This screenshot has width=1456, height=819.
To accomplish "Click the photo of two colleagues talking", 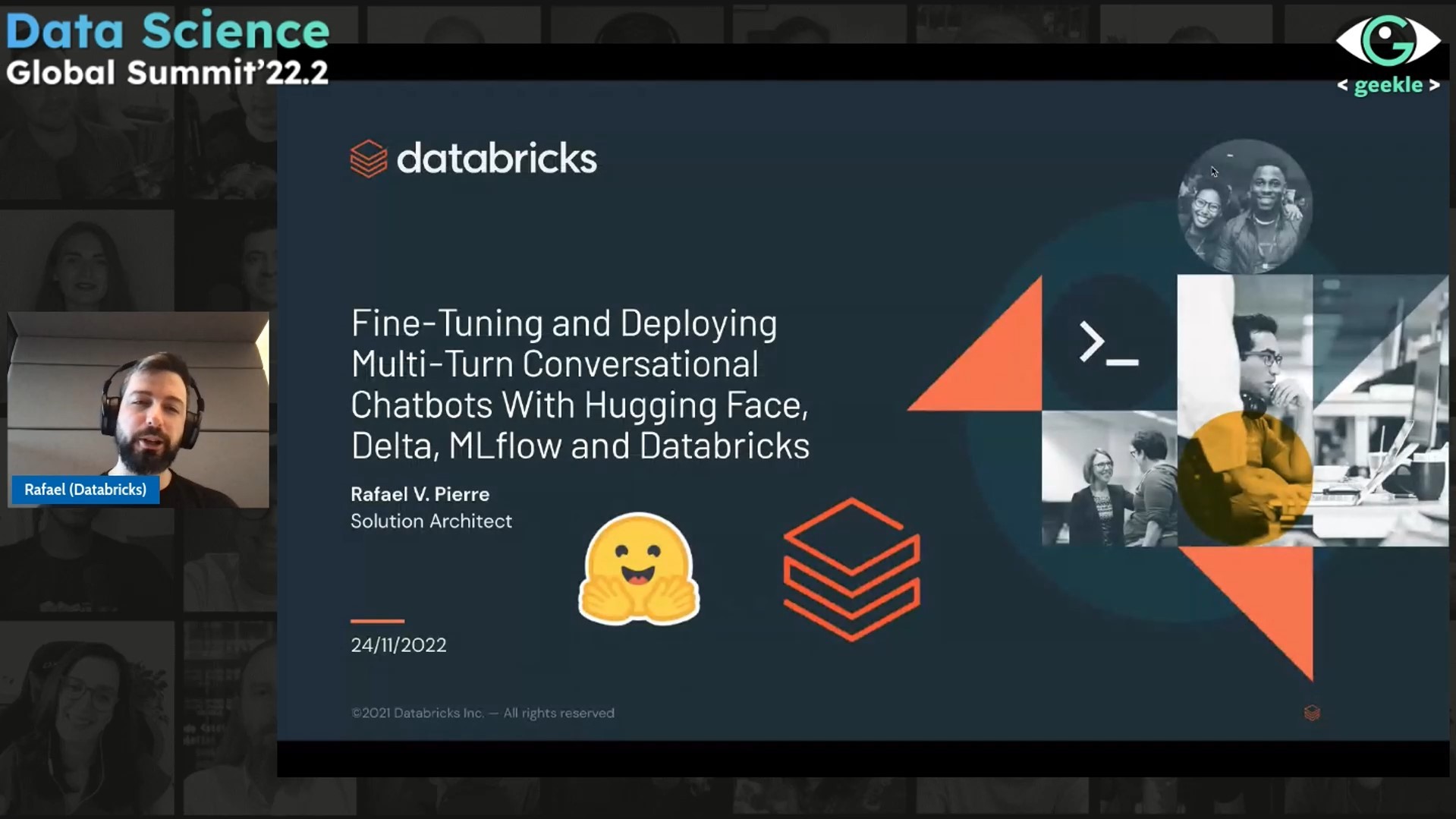I will coord(1109,478).
